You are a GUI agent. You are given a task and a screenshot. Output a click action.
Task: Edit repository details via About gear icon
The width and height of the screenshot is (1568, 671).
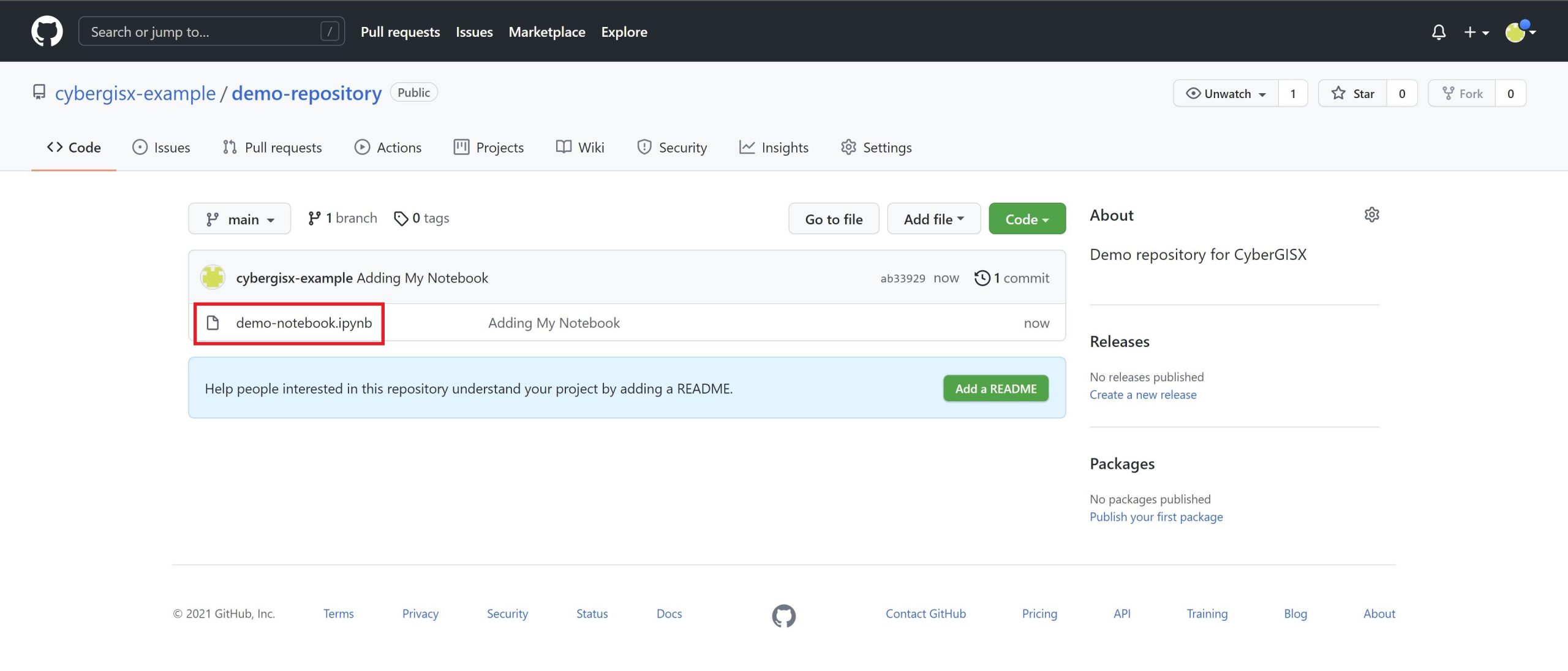click(x=1372, y=215)
